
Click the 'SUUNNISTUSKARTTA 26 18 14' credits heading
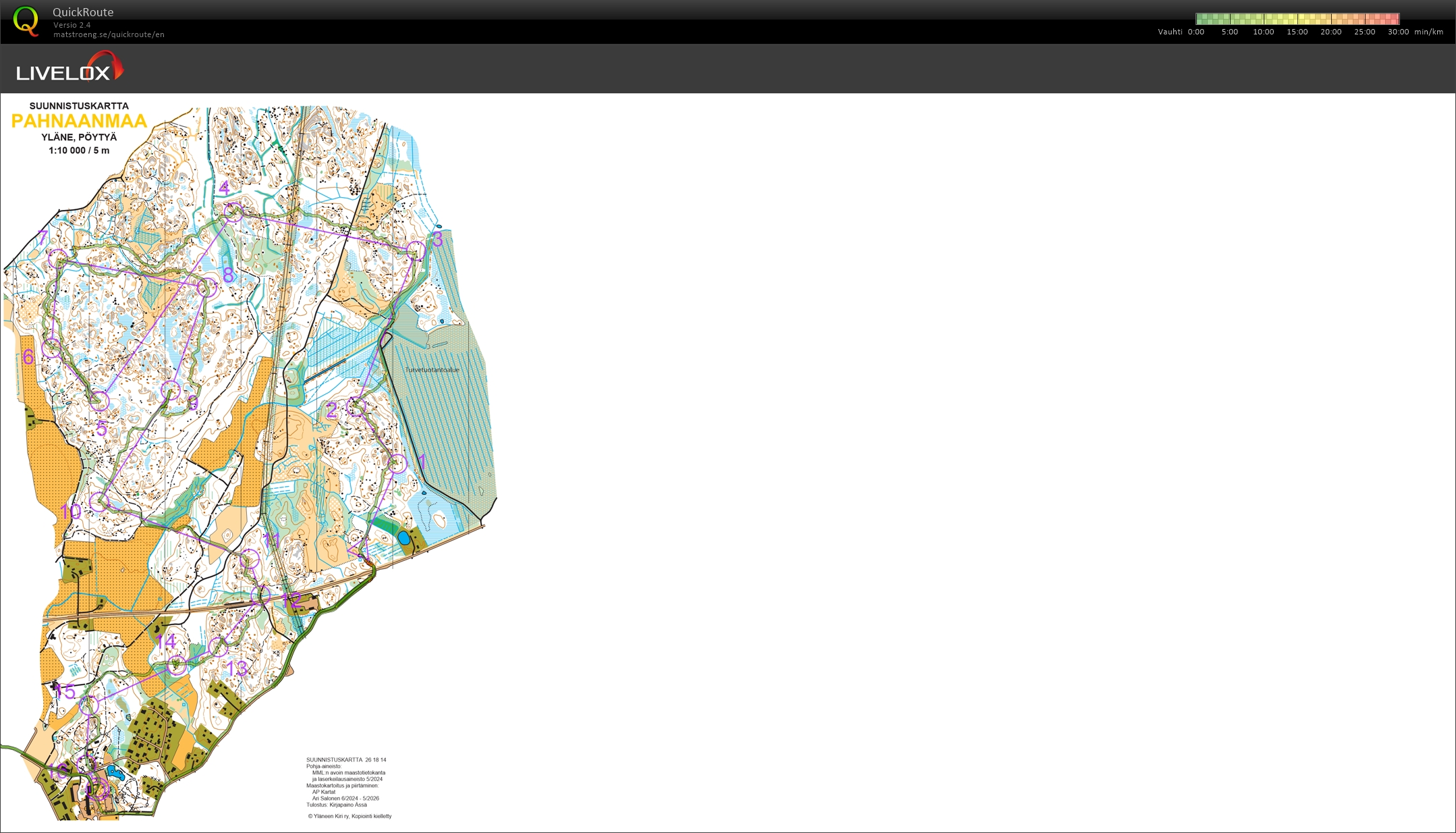coord(346,760)
